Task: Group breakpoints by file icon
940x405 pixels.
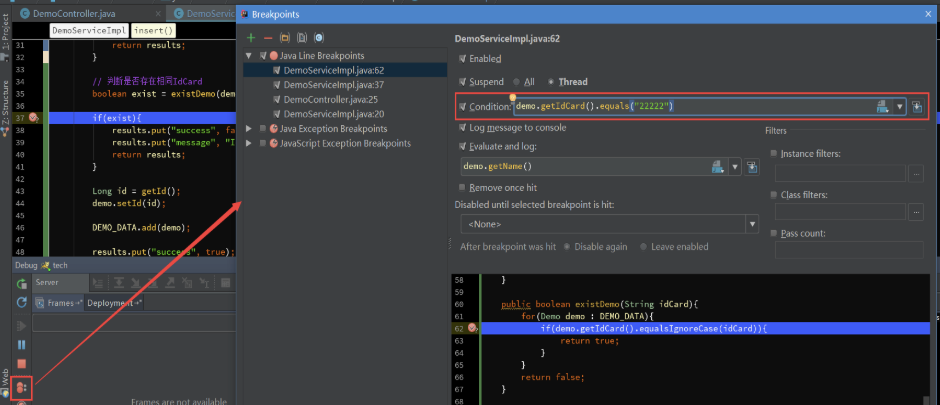Action: click(x=302, y=38)
